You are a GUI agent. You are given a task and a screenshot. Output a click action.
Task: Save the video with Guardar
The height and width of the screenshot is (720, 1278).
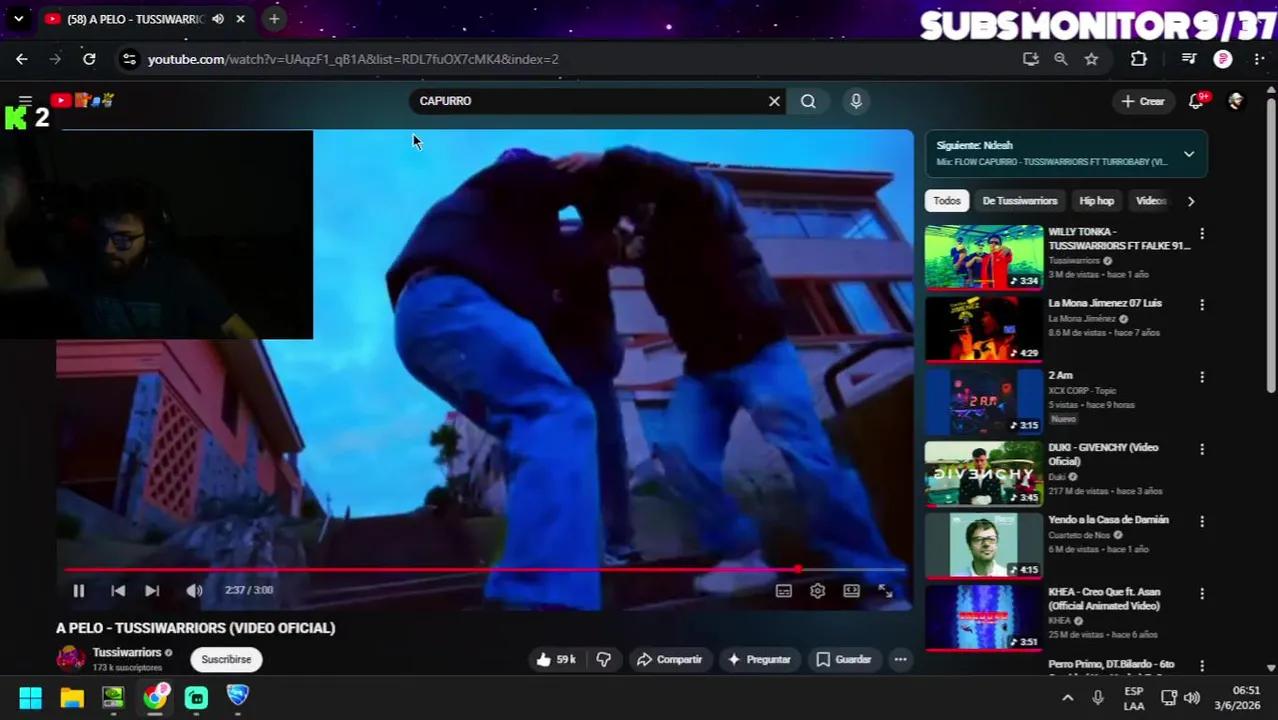point(843,659)
